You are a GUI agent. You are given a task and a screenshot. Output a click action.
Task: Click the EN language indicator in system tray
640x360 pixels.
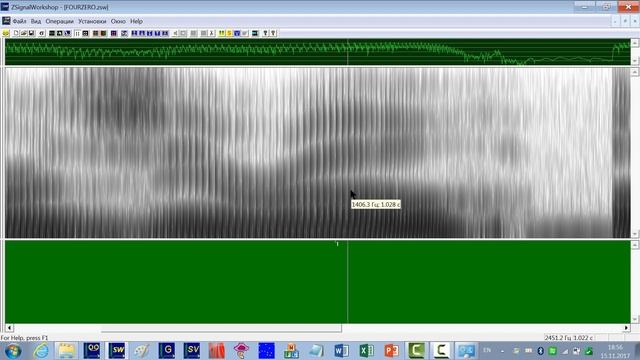click(487, 350)
